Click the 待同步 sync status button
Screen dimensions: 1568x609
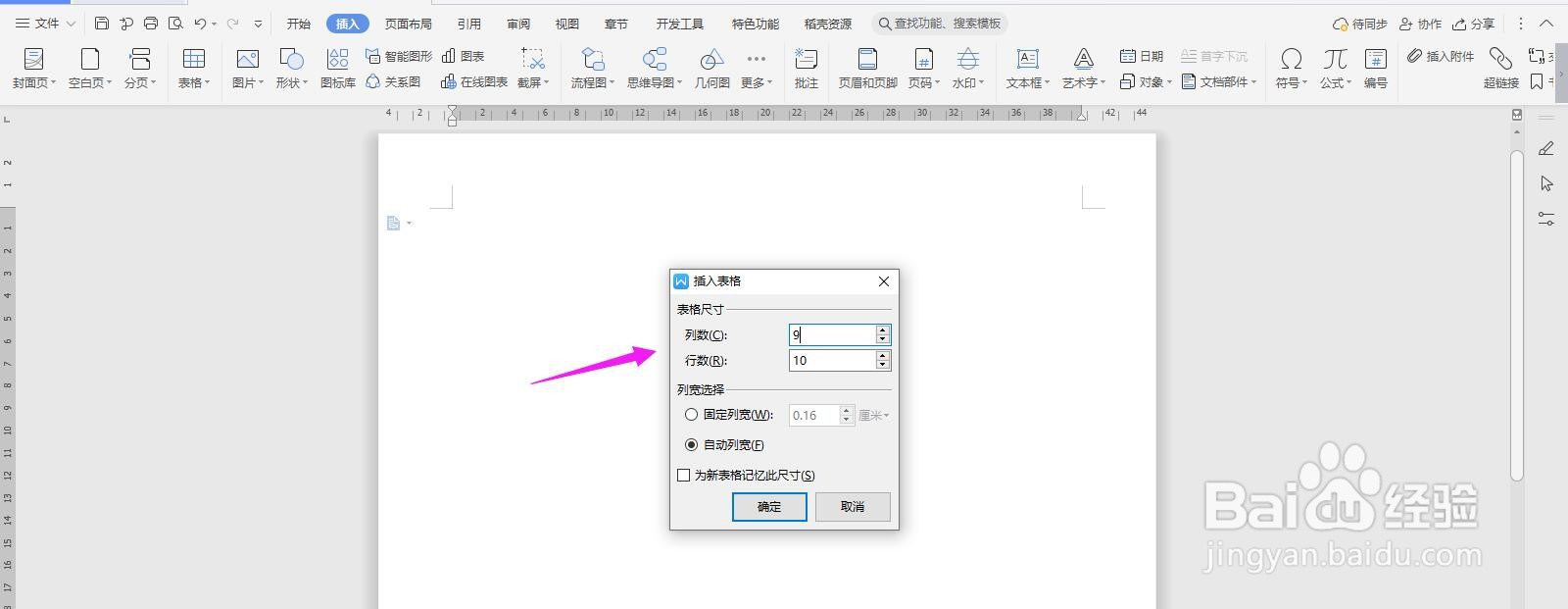(1360, 24)
